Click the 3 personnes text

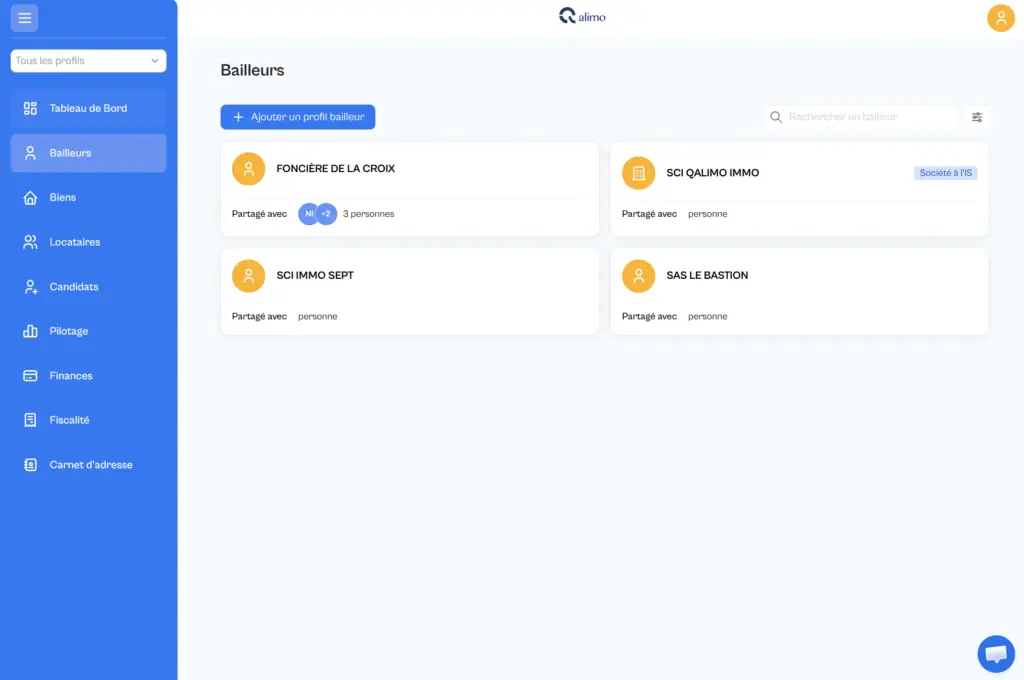[368, 214]
